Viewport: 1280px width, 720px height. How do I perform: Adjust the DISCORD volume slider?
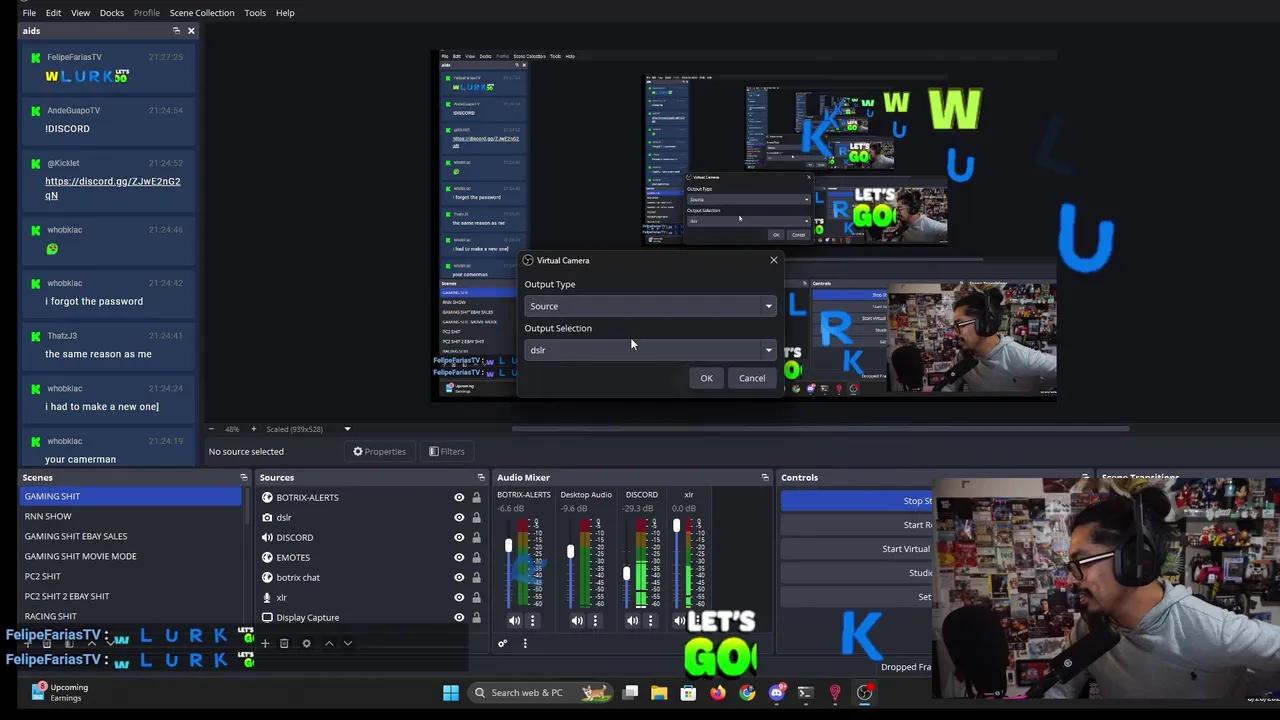[x=627, y=574]
